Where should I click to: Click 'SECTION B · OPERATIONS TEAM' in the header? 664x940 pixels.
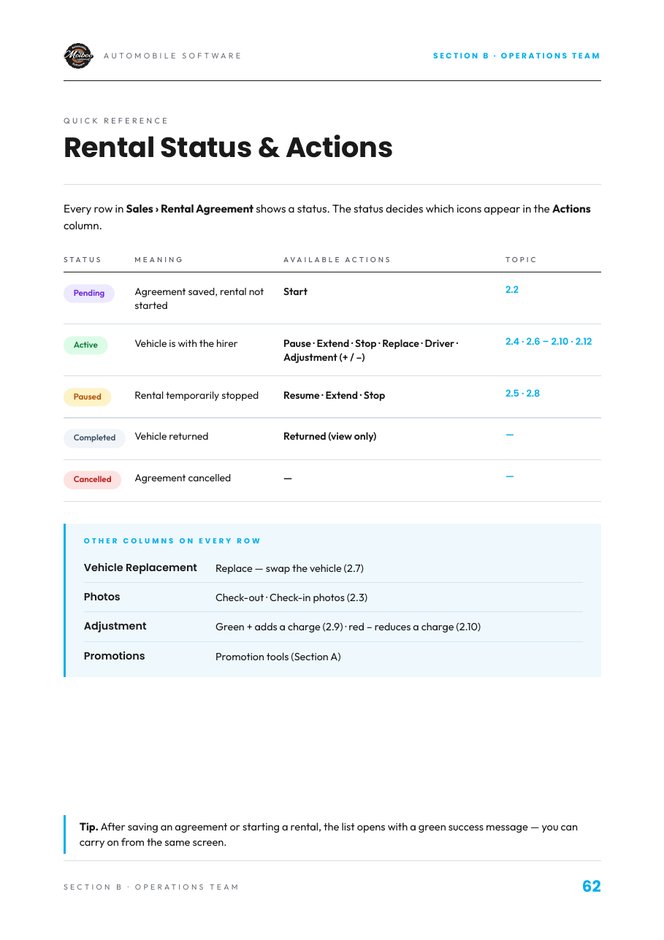(516, 56)
